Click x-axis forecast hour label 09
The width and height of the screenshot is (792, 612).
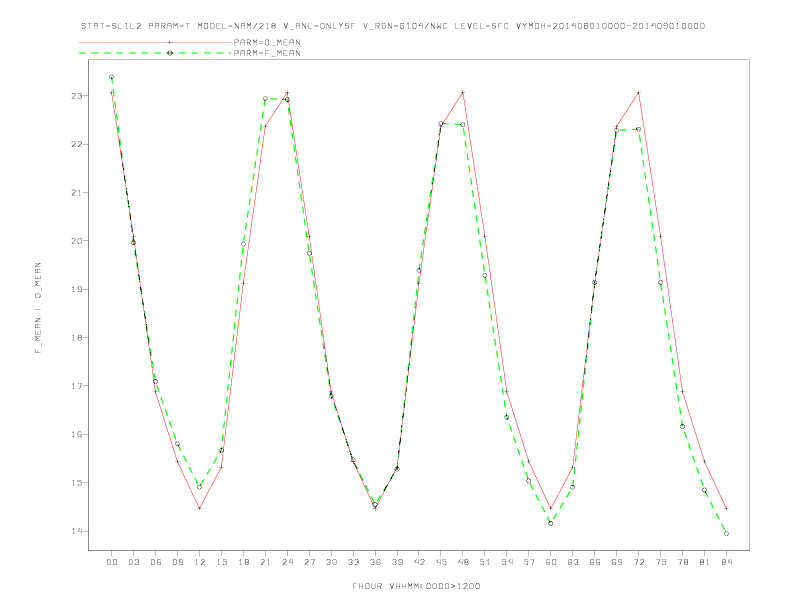tap(177, 562)
